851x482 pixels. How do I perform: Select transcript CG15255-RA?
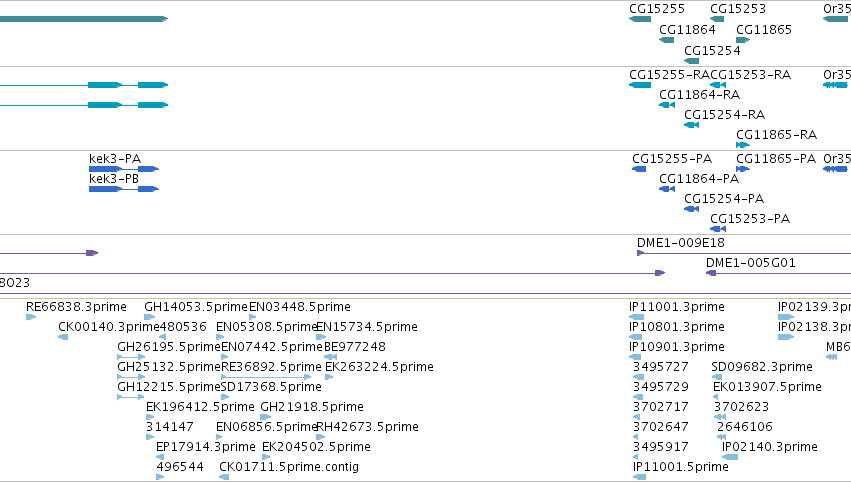670,74
